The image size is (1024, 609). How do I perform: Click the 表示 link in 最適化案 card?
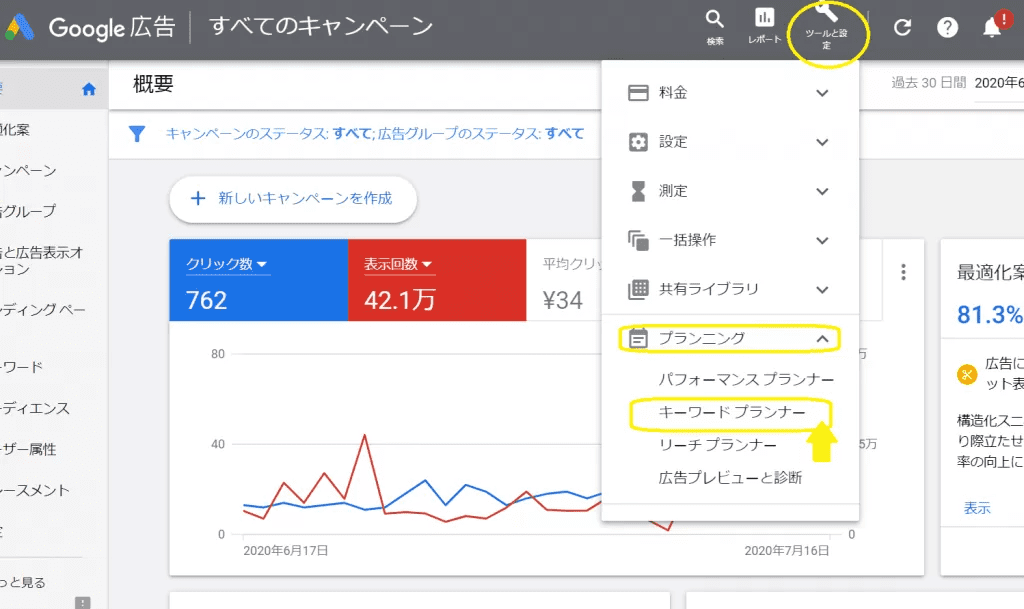pyautogui.click(x=977, y=508)
